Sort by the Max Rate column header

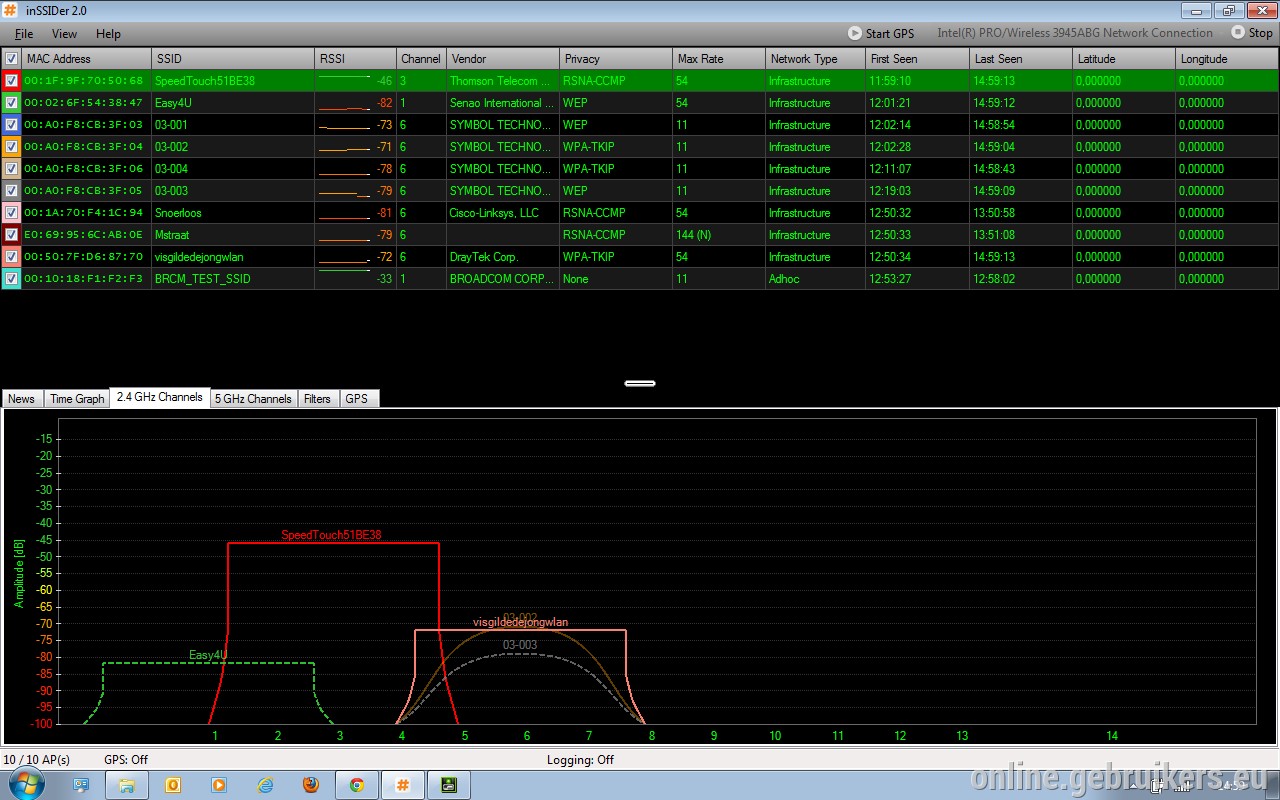coord(719,59)
